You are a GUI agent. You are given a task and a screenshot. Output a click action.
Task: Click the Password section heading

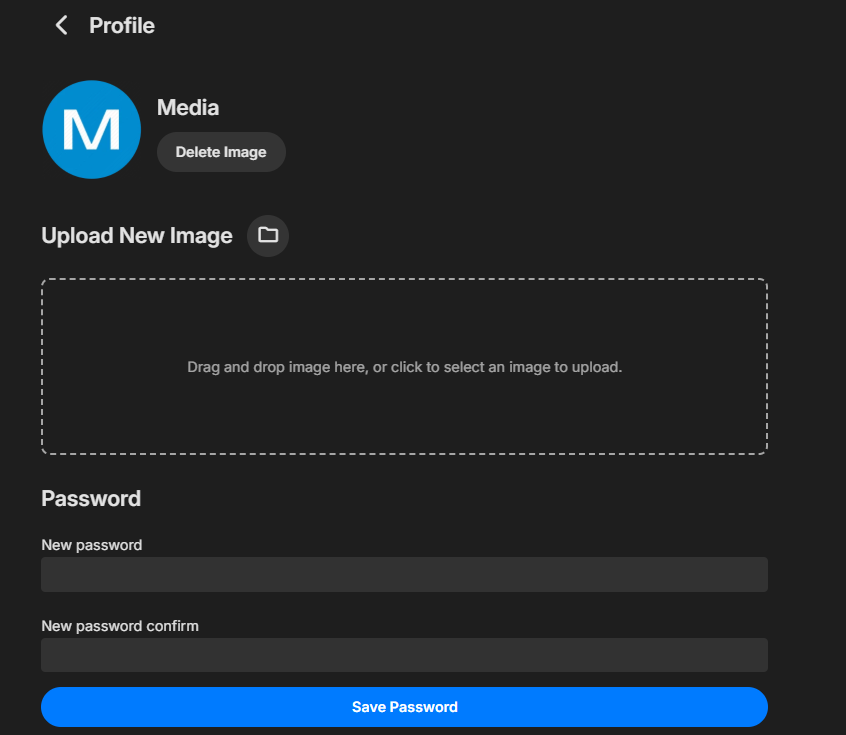pyautogui.click(x=91, y=498)
